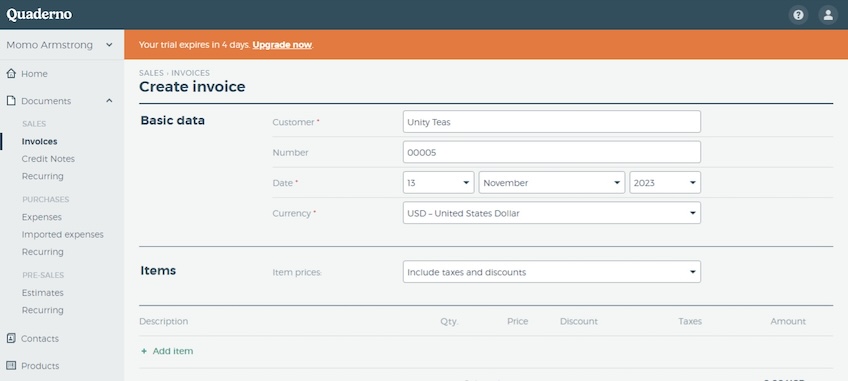The height and width of the screenshot is (381, 848).
Task: Open the month dropdown showing November
Action: pos(552,183)
